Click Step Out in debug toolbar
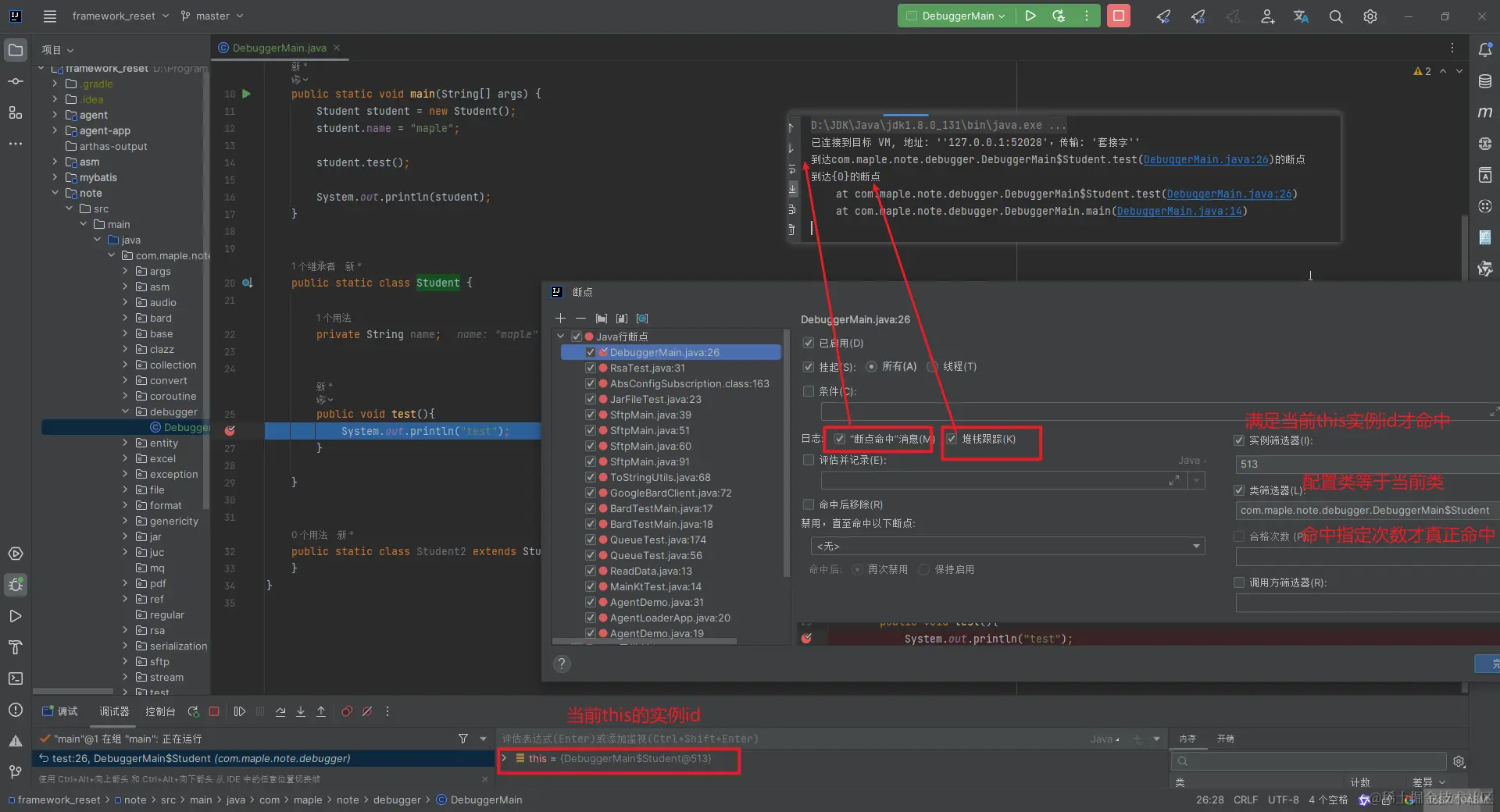The image size is (1500, 812). pos(321,711)
